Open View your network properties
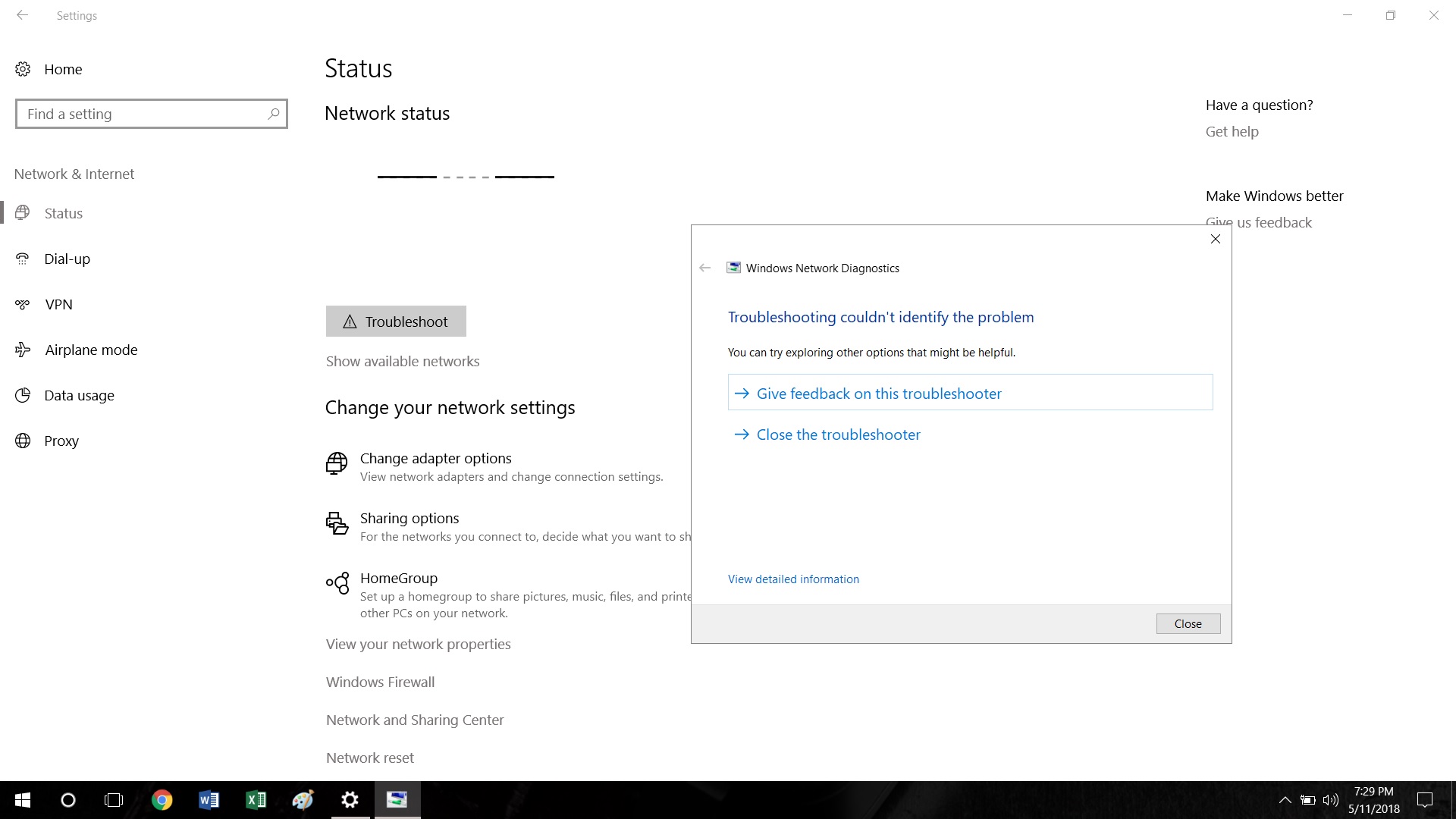Image resolution: width=1456 pixels, height=819 pixels. tap(419, 644)
